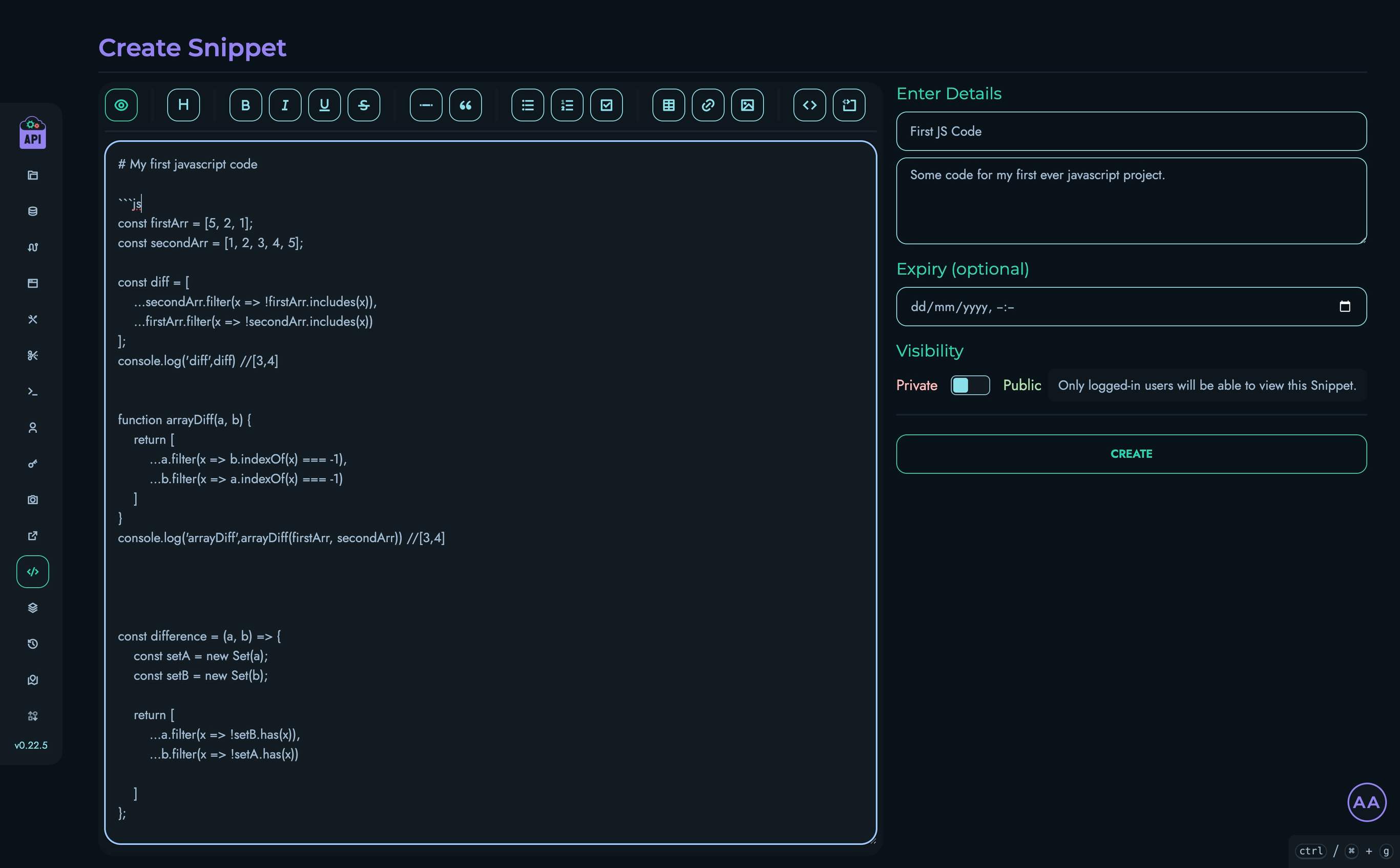Insert a numbered list

567,105
